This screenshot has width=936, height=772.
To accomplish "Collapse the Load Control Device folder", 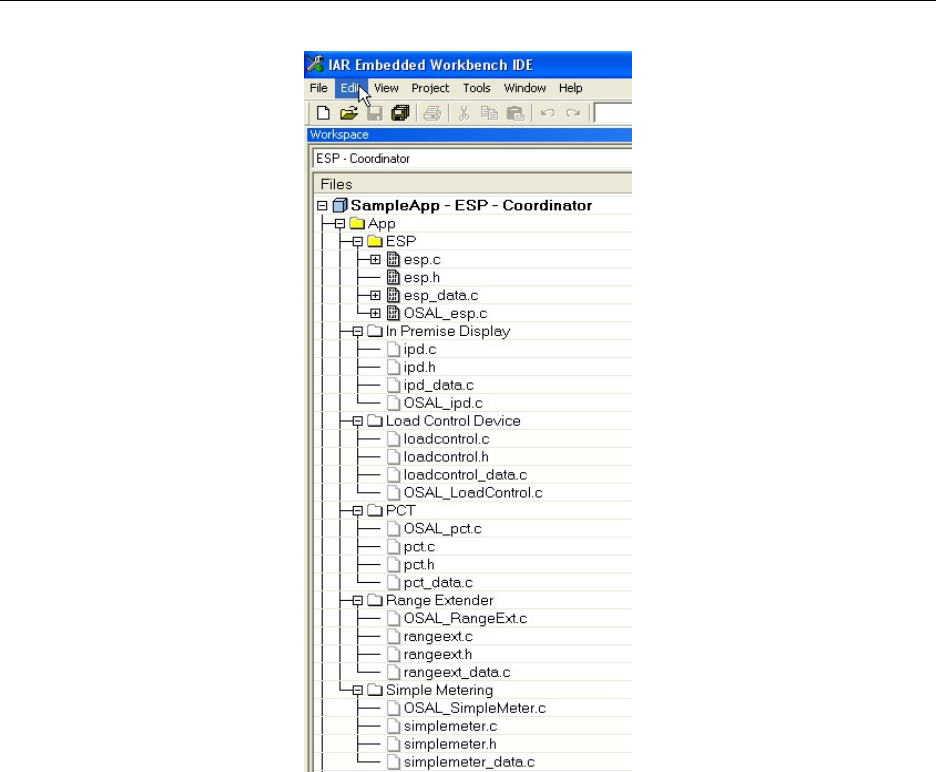I will tap(358, 421).
